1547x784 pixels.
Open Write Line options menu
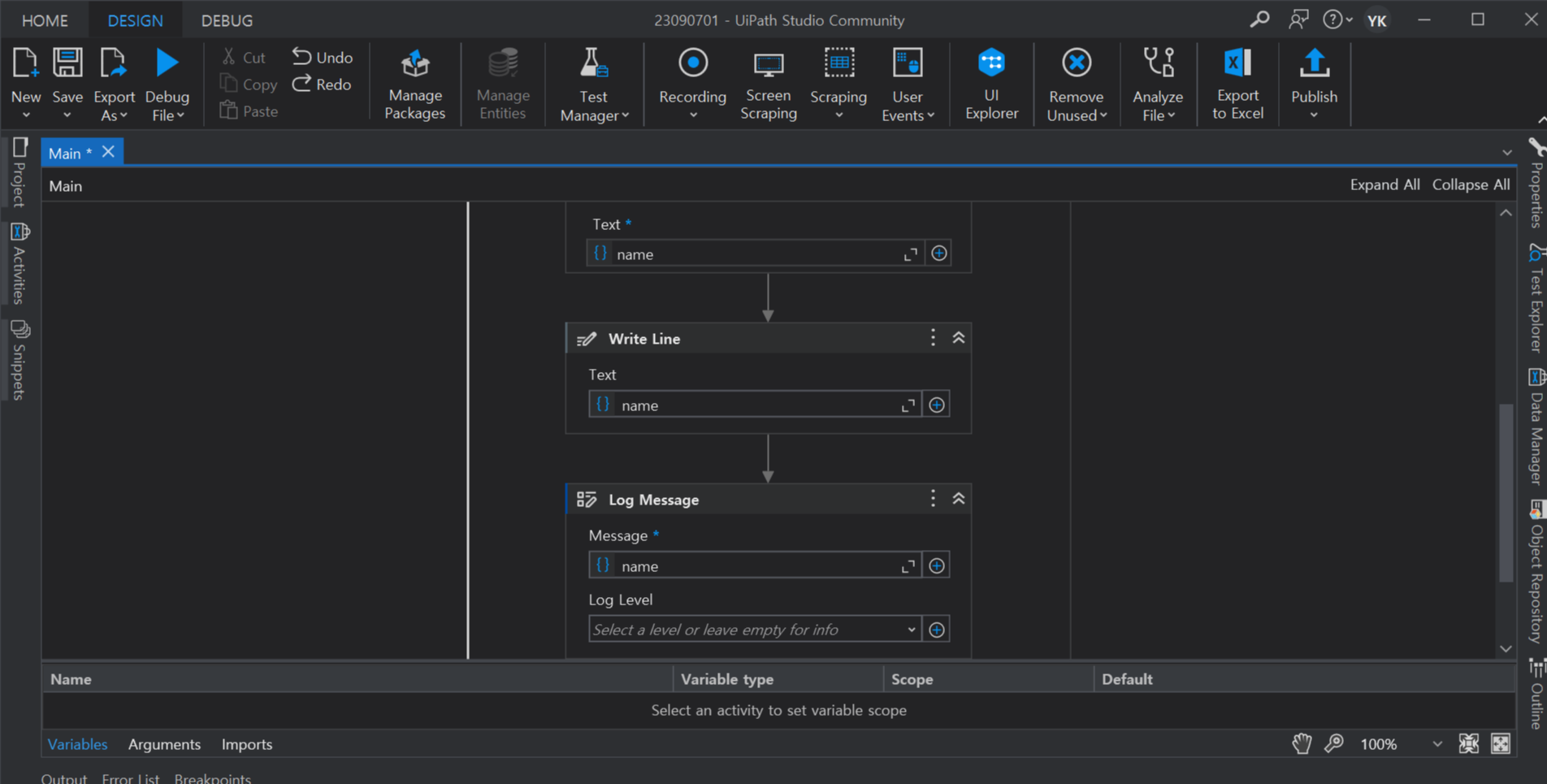(933, 338)
